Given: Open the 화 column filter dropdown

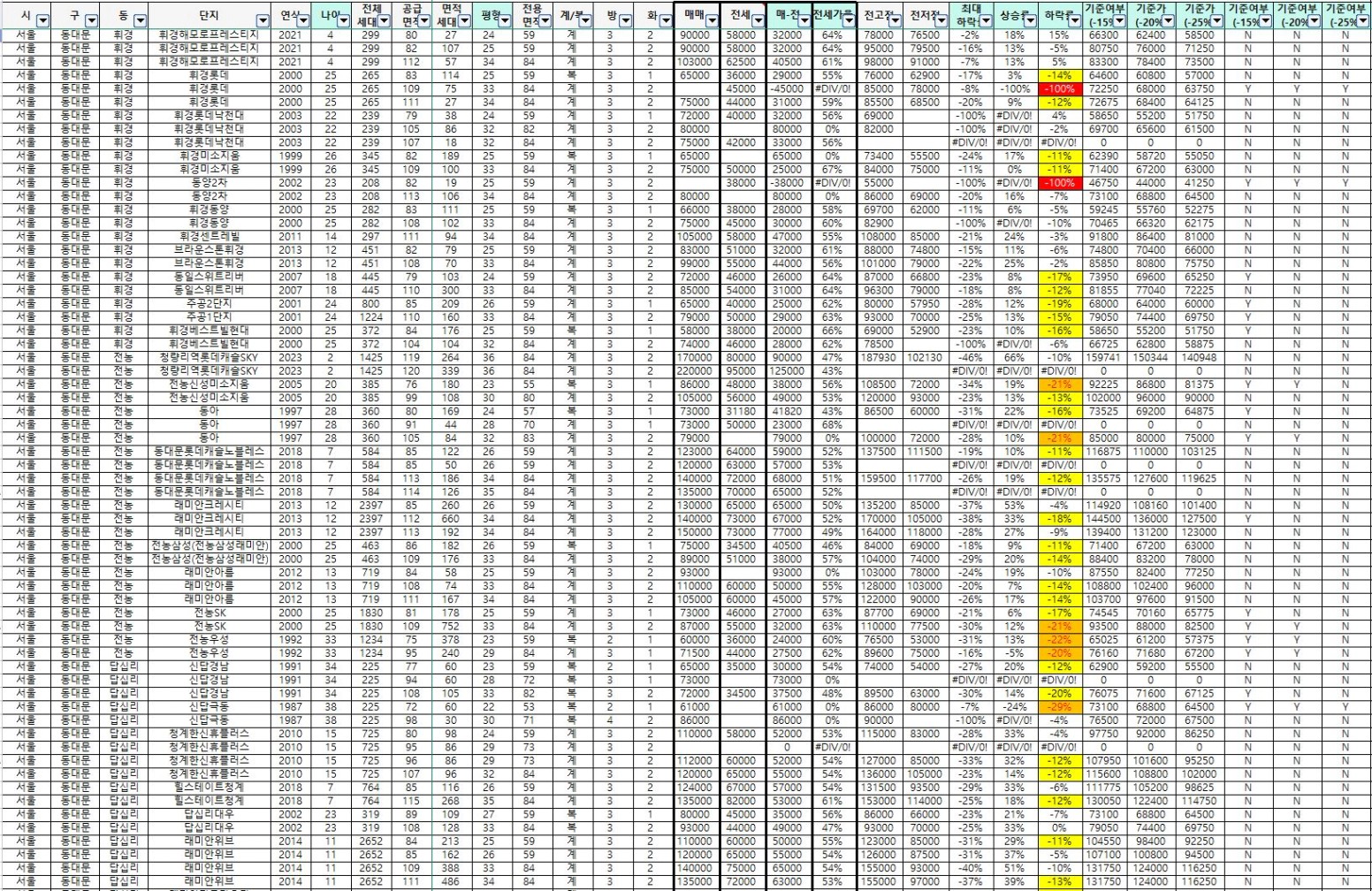Looking at the screenshot, I should click(x=664, y=19).
